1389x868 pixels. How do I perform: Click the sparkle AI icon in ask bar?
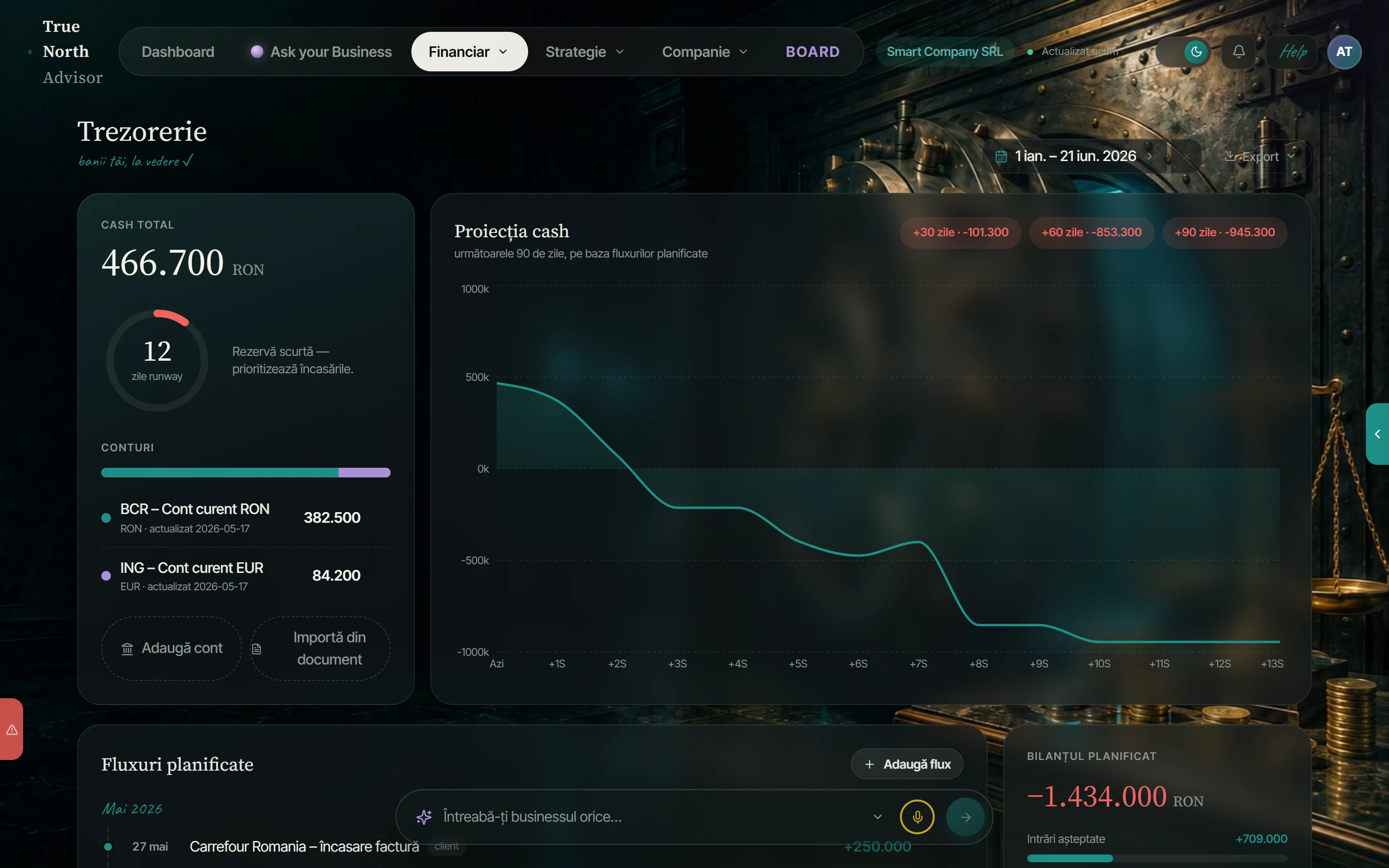(x=423, y=817)
